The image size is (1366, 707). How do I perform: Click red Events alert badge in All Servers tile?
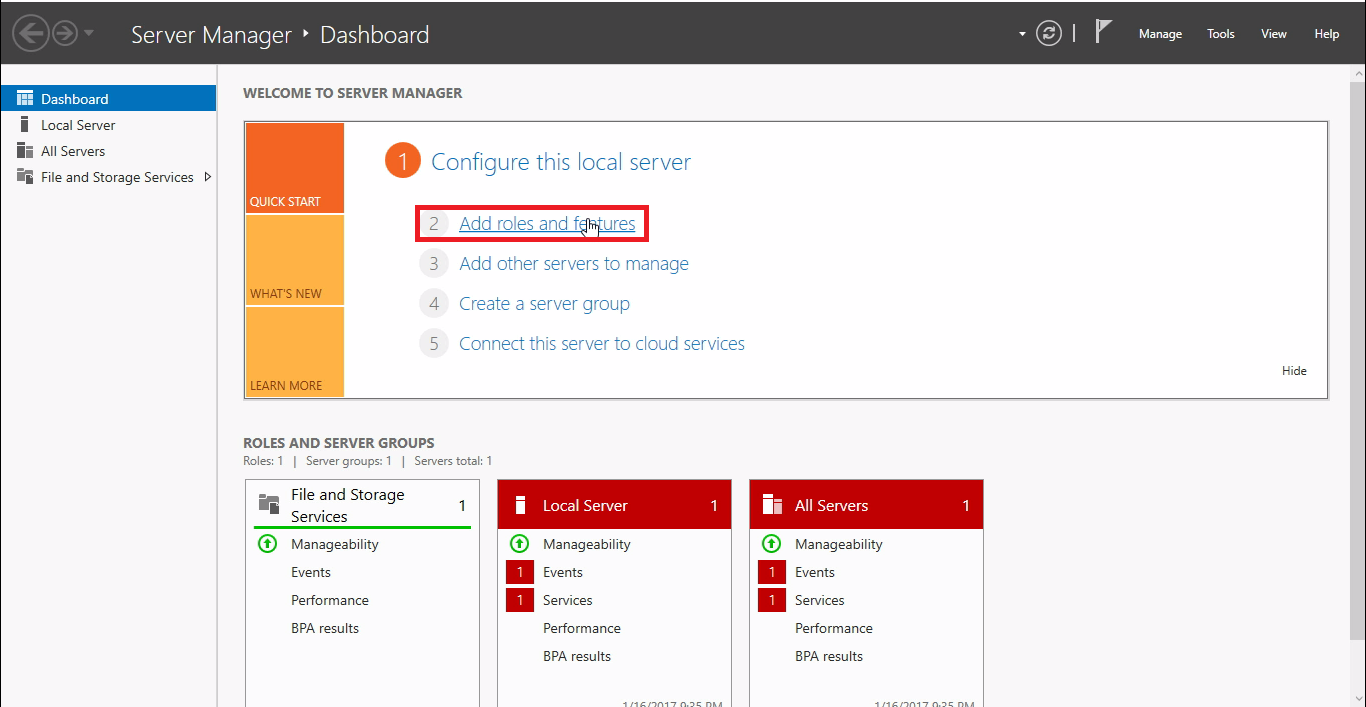(771, 572)
